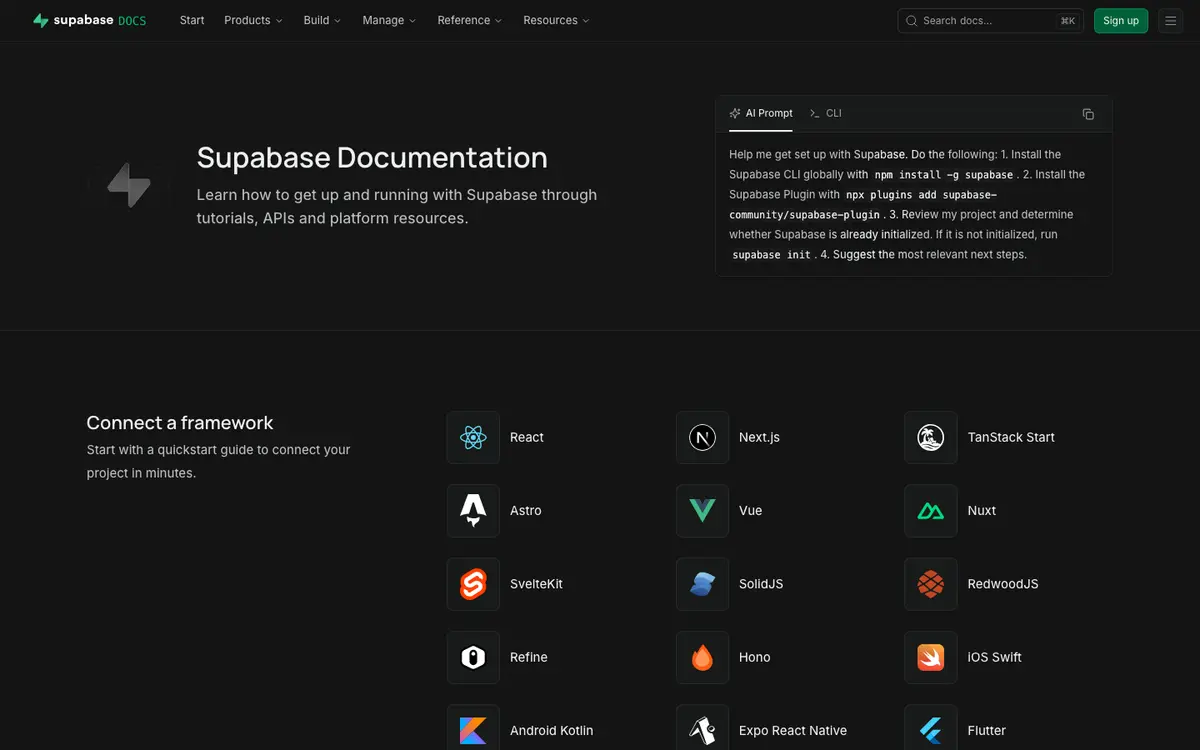Open the SolidJS icon
The width and height of the screenshot is (1200, 750).
pyautogui.click(x=702, y=584)
